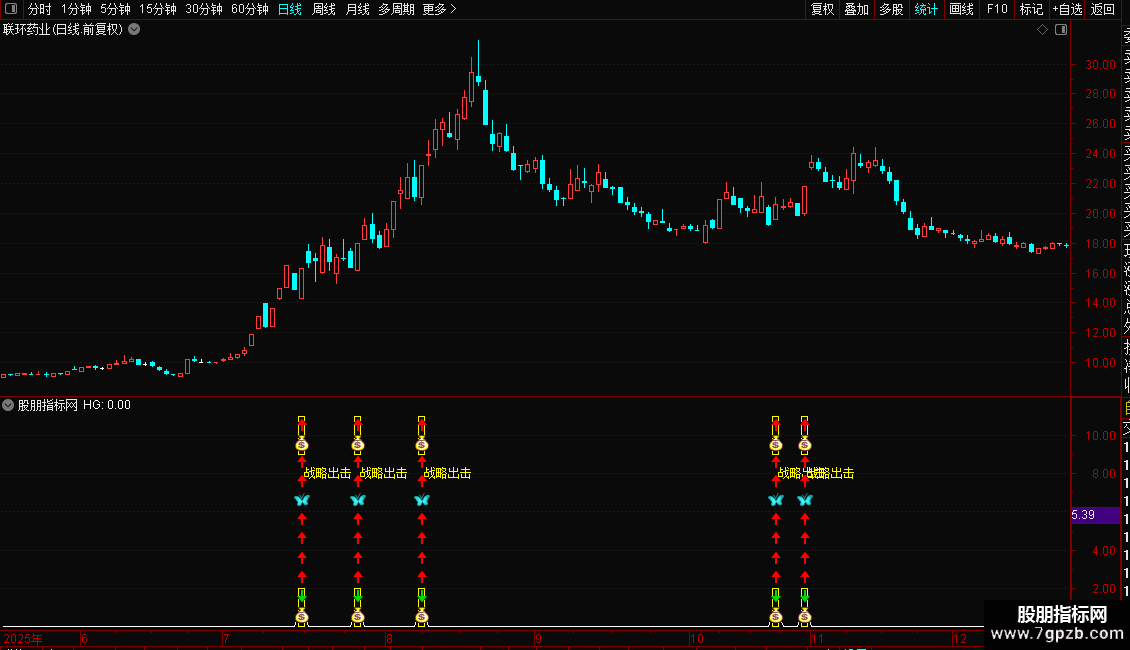
Task: Click the 多股 multi-stock button
Action: pos(891,9)
